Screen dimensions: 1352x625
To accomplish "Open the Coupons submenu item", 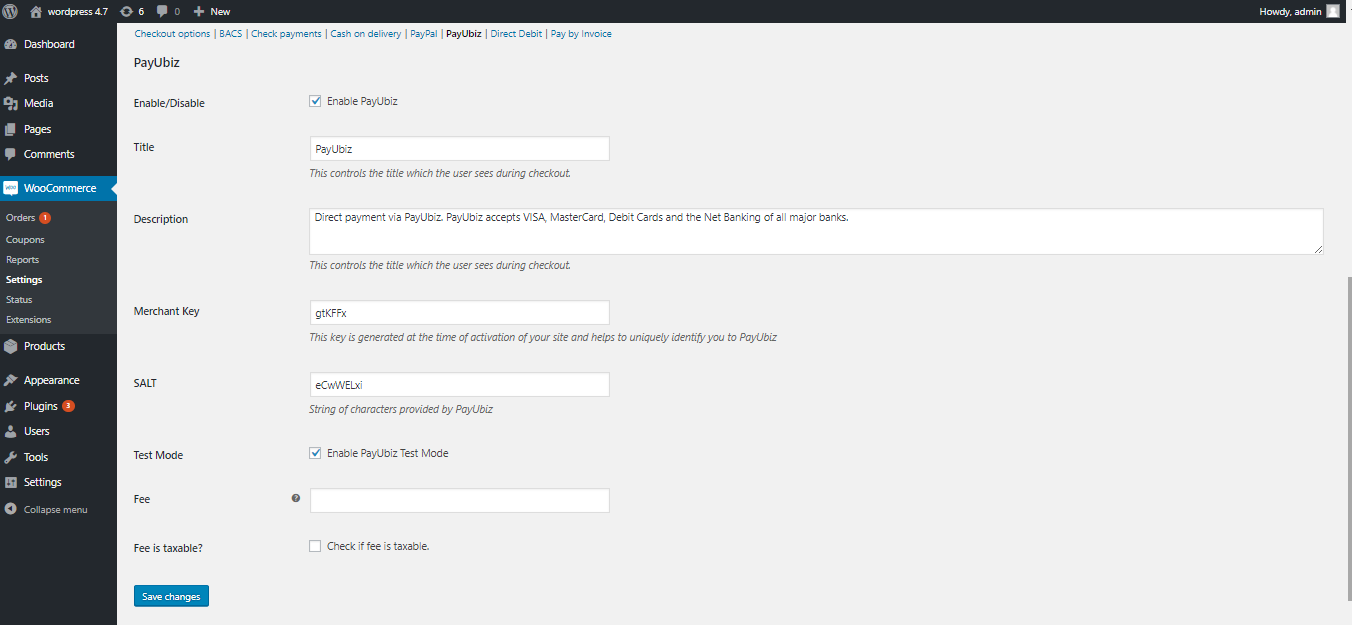I will click(x=25, y=240).
